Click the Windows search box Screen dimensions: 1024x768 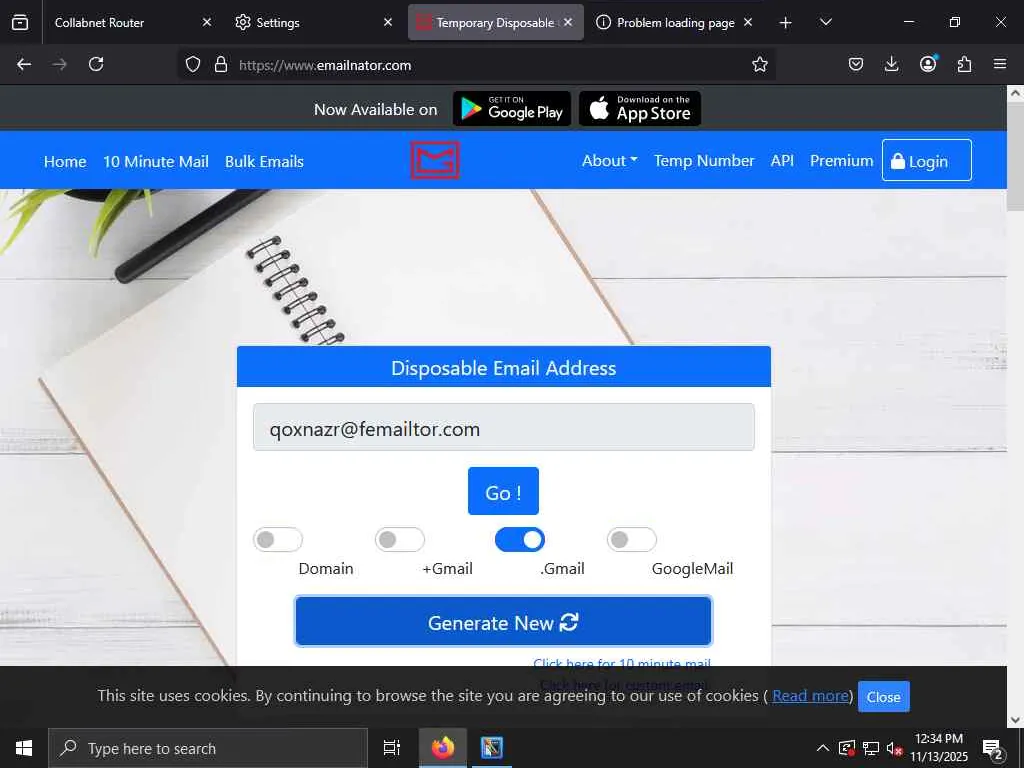(208, 748)
